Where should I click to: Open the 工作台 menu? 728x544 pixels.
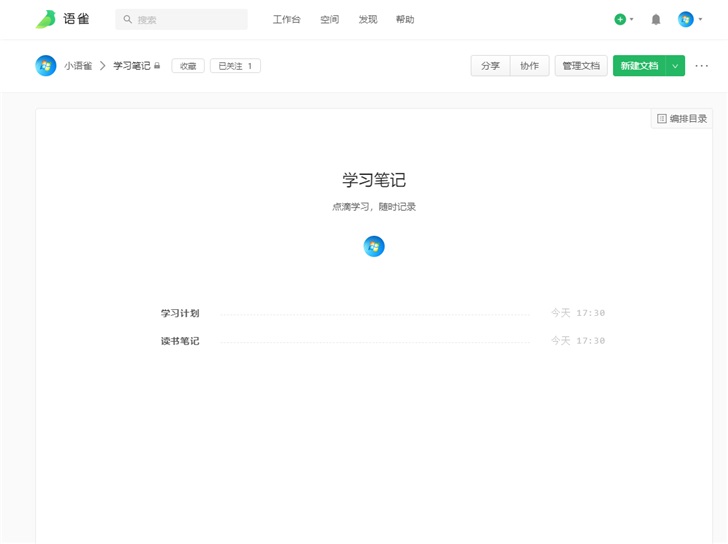pyautogui.click(x=286, y=19)
